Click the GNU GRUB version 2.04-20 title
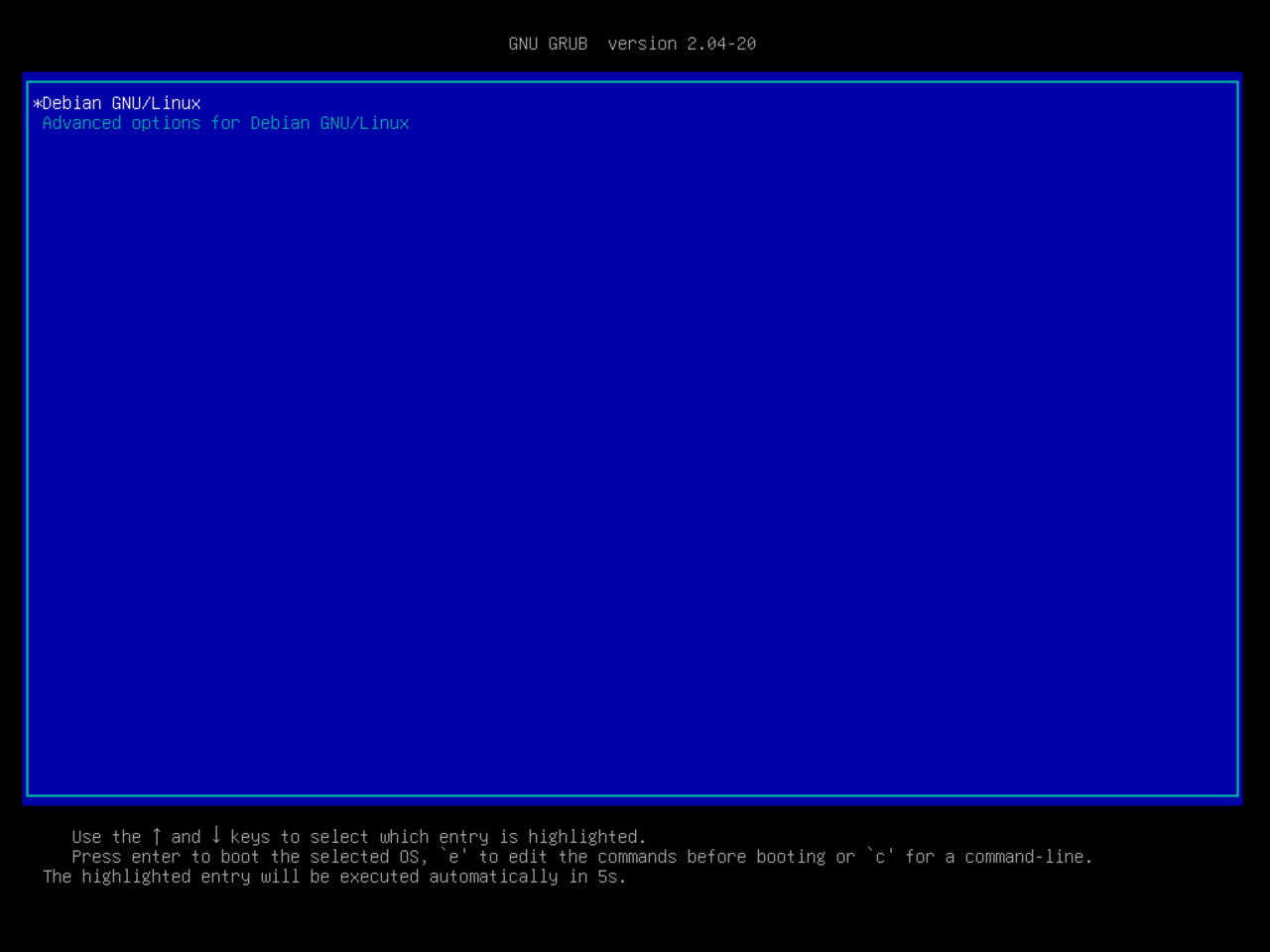 point(632,44)
